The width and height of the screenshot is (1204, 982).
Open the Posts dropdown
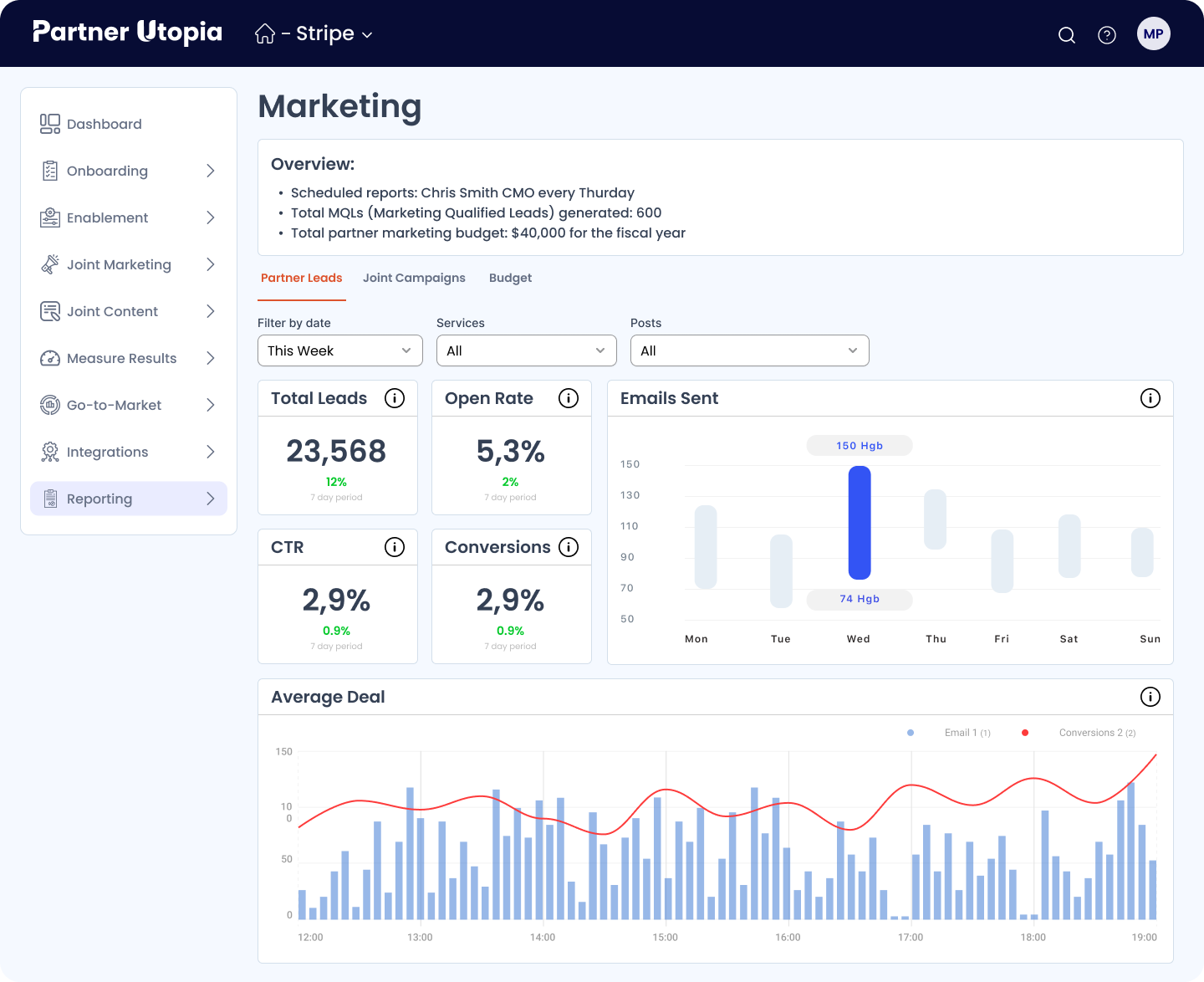coord(749,350)
